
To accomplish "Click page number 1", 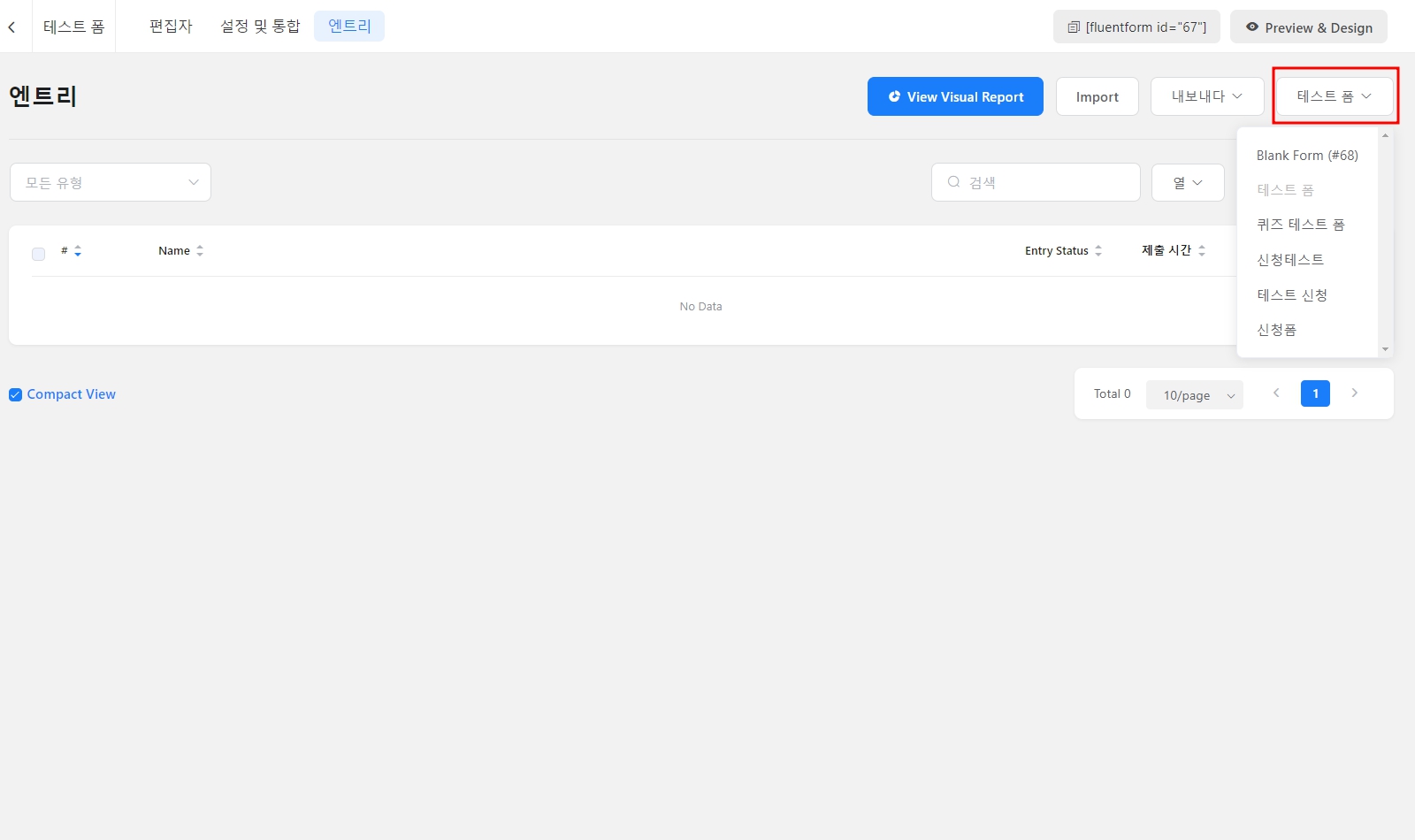I will [1315, 393].
